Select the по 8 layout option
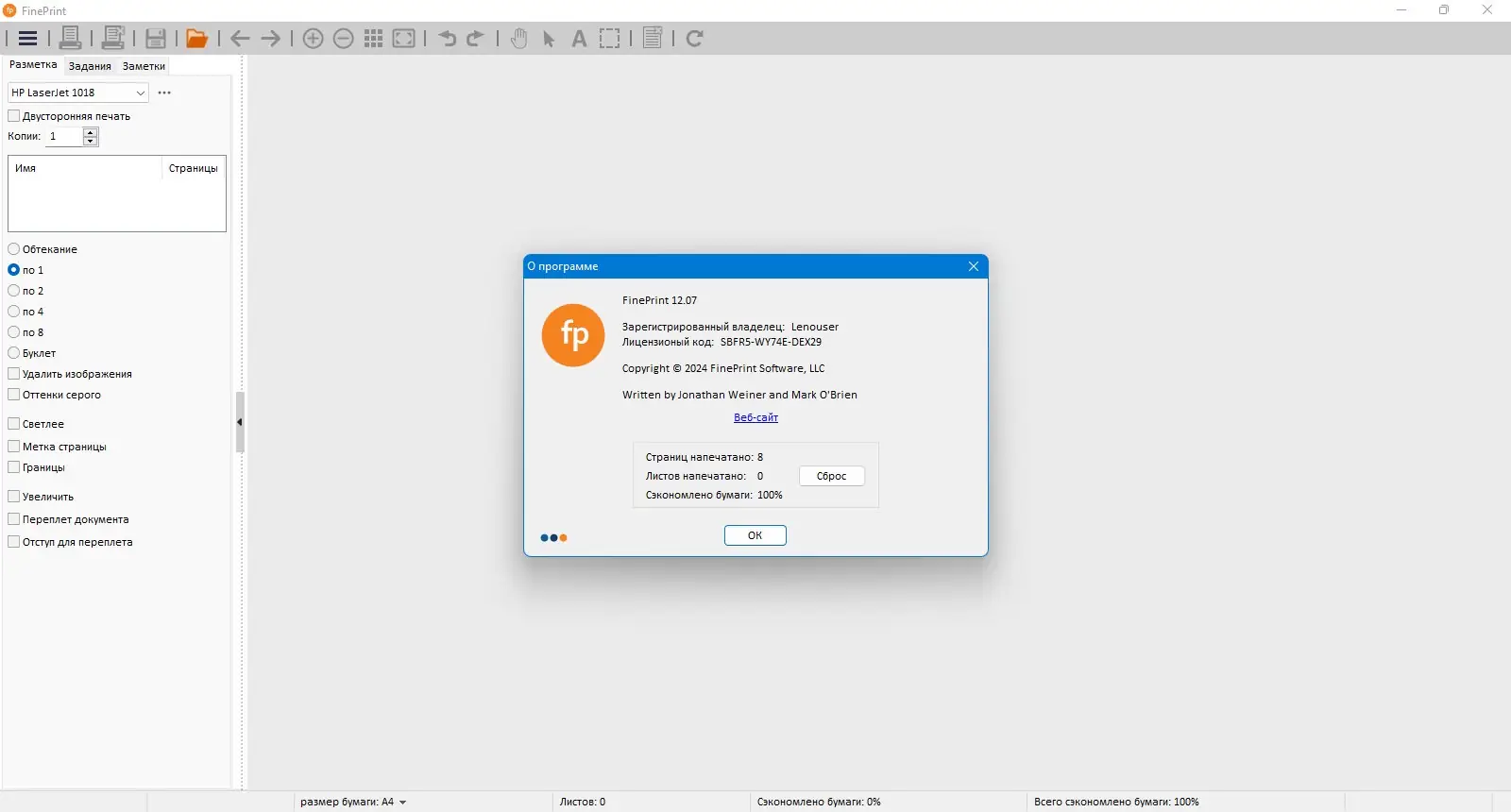Screen dimensions: 1511x812 click(14, 332)
